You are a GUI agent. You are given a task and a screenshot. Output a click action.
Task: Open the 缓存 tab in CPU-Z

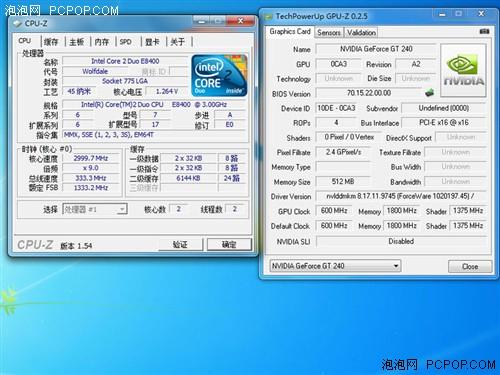(51, 42)
